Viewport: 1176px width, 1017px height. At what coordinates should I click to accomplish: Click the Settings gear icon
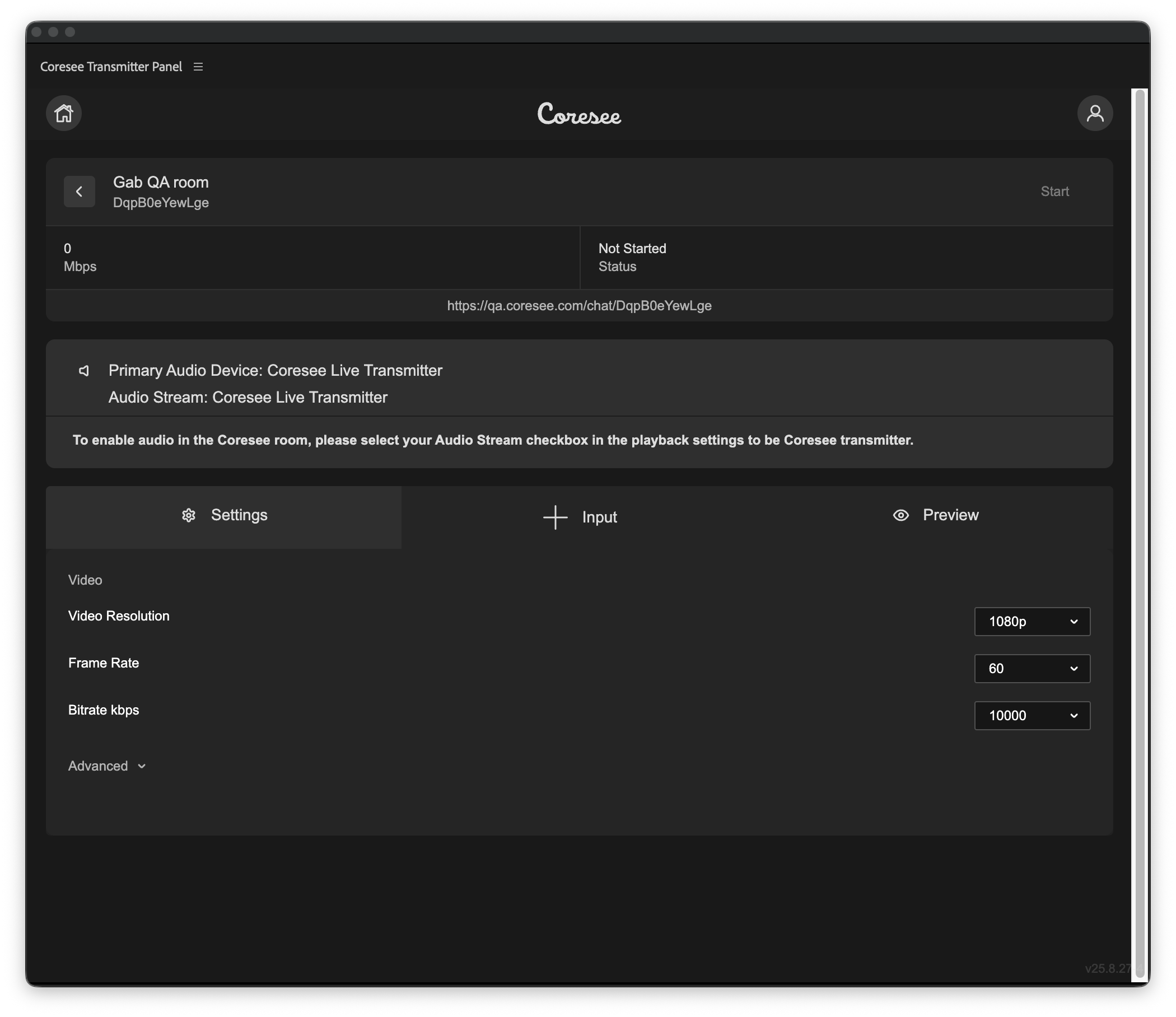pos(188,515)
